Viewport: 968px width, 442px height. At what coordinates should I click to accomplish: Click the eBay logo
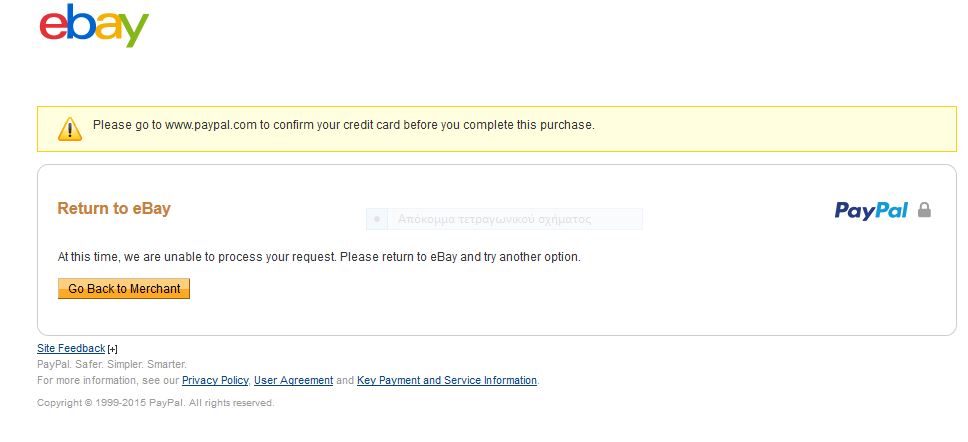[x=94, y=25]
